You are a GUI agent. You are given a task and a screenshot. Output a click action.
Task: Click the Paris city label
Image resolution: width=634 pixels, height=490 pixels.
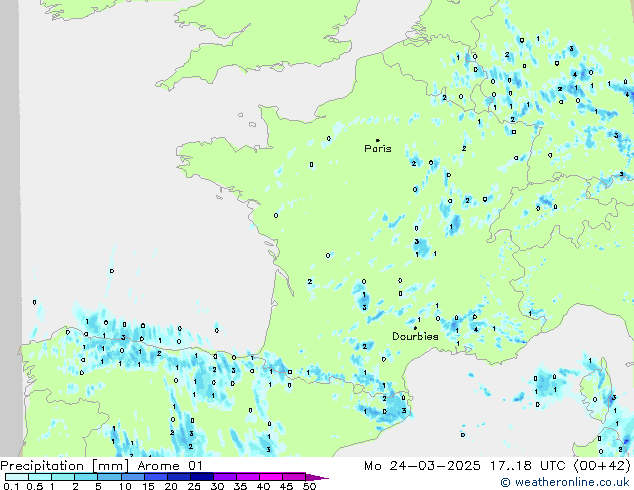coord(378,149)
